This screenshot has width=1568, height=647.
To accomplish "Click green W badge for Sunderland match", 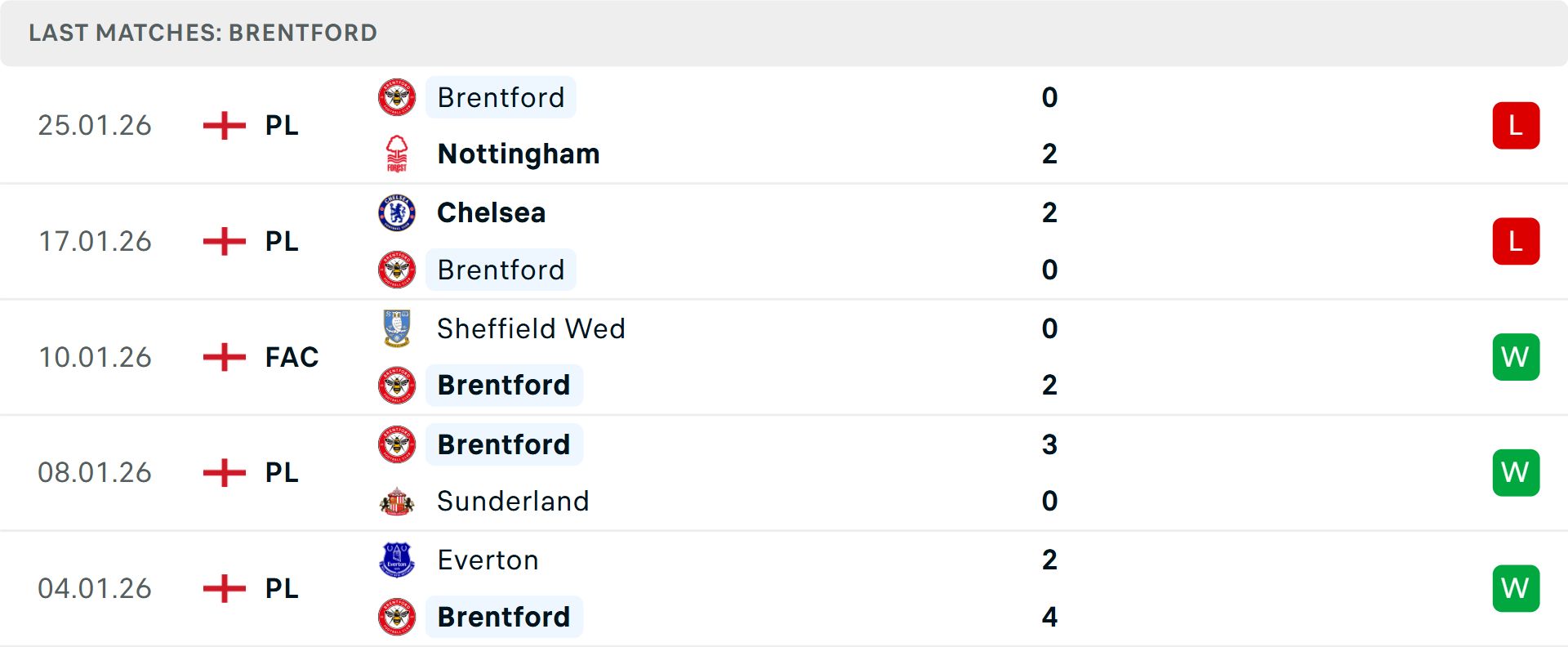I will pos(1516,473).
